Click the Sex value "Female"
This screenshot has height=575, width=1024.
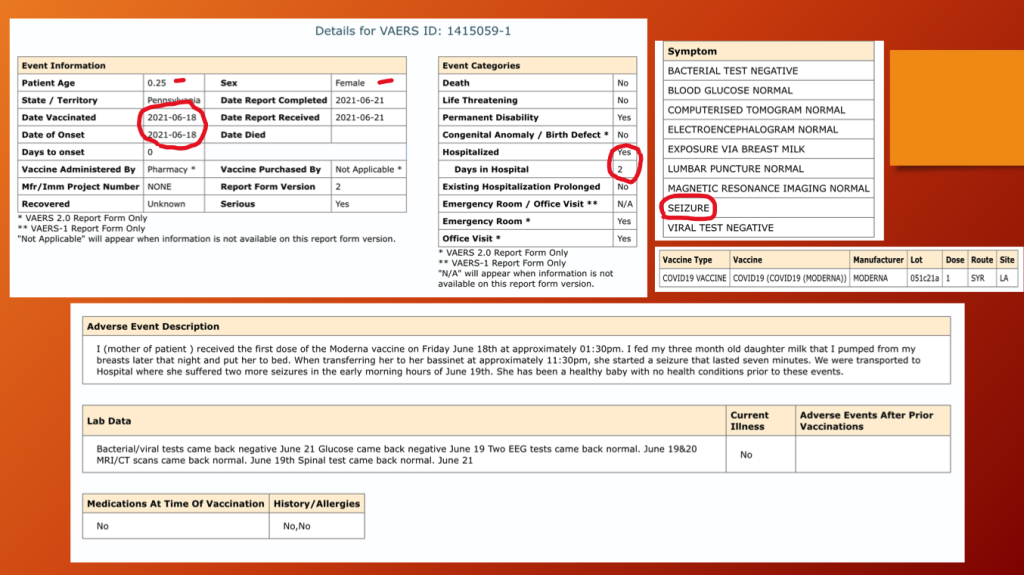[350, 83]
